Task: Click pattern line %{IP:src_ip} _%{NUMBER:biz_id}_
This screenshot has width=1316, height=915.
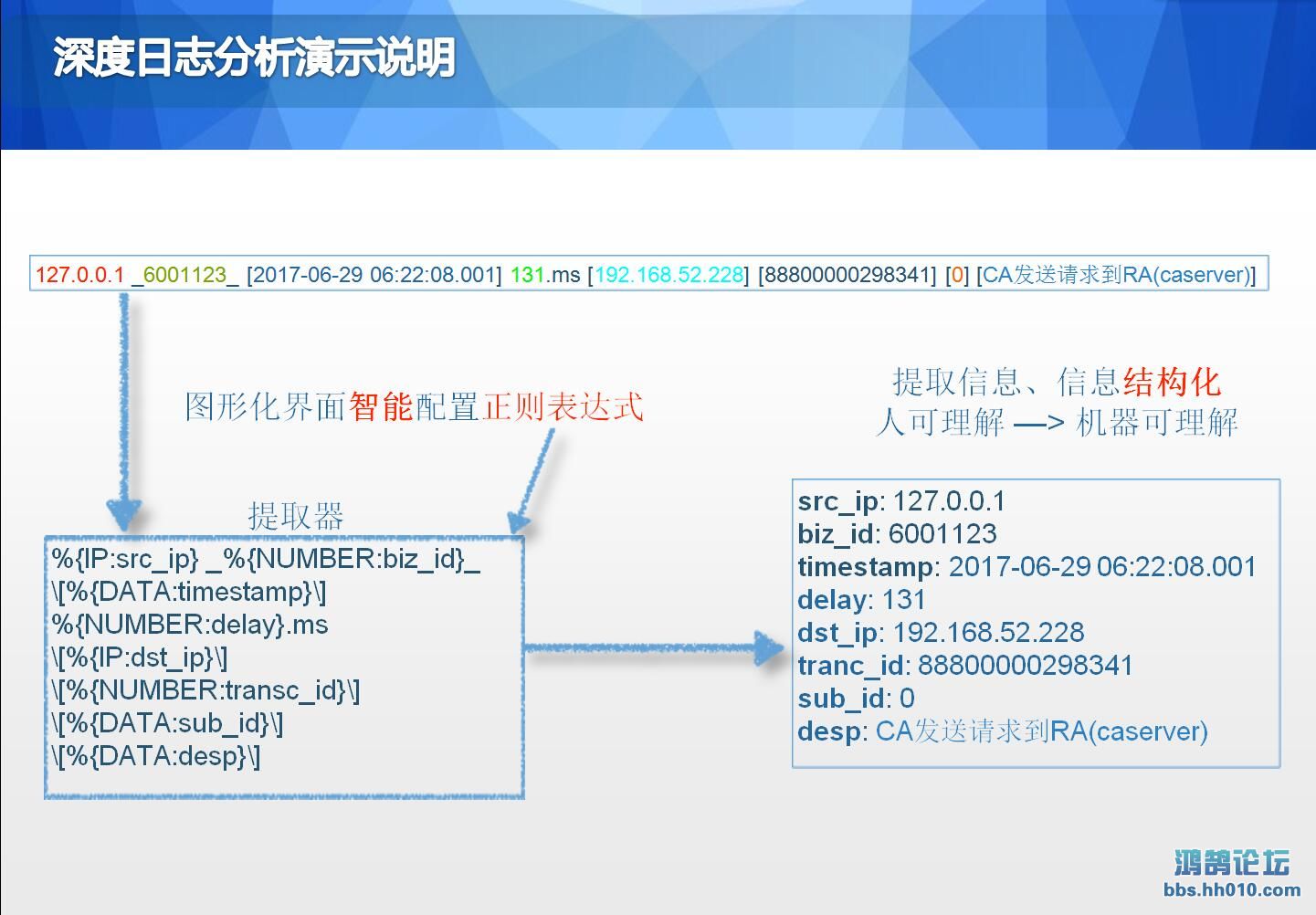Action: point(266,559)
